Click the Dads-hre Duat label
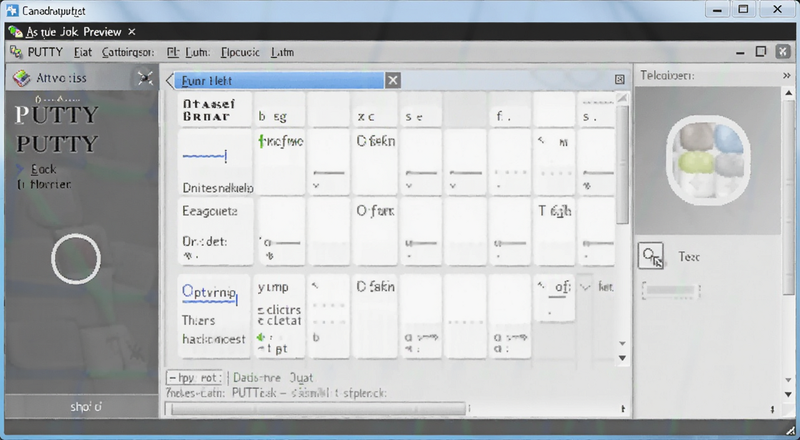This screenshot has width=800, height=440. tap(272, 378)
